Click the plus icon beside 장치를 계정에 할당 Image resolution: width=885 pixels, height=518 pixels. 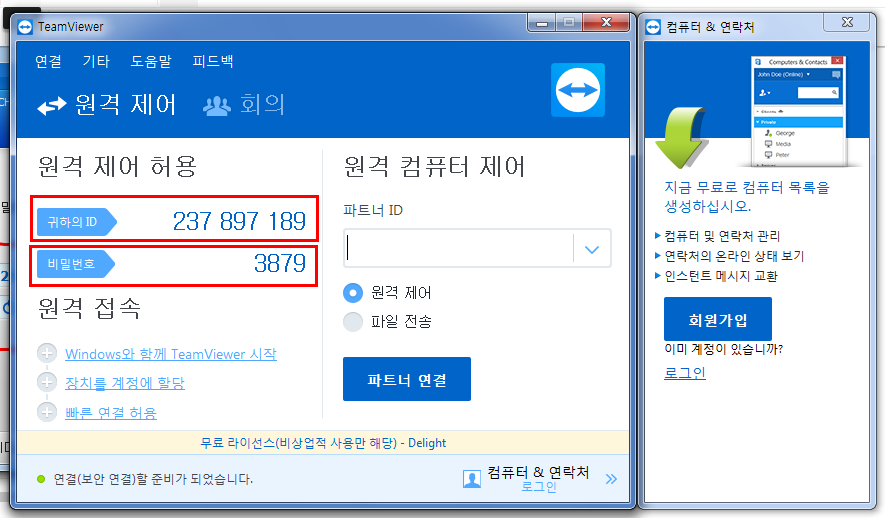[x=47, y=383]
